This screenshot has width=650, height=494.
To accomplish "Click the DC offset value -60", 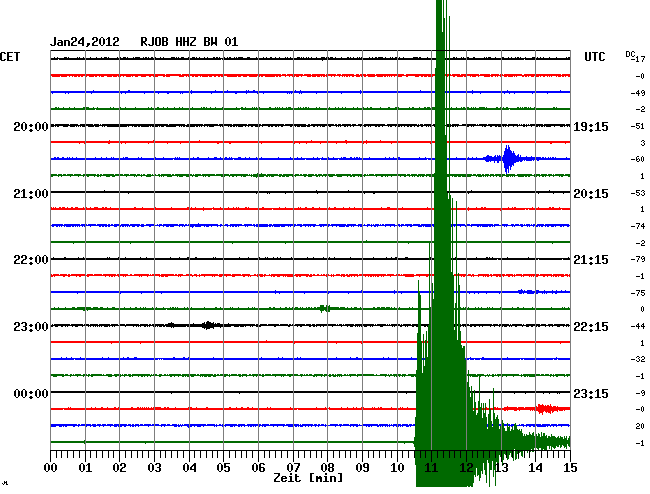I will click(638, 159).
